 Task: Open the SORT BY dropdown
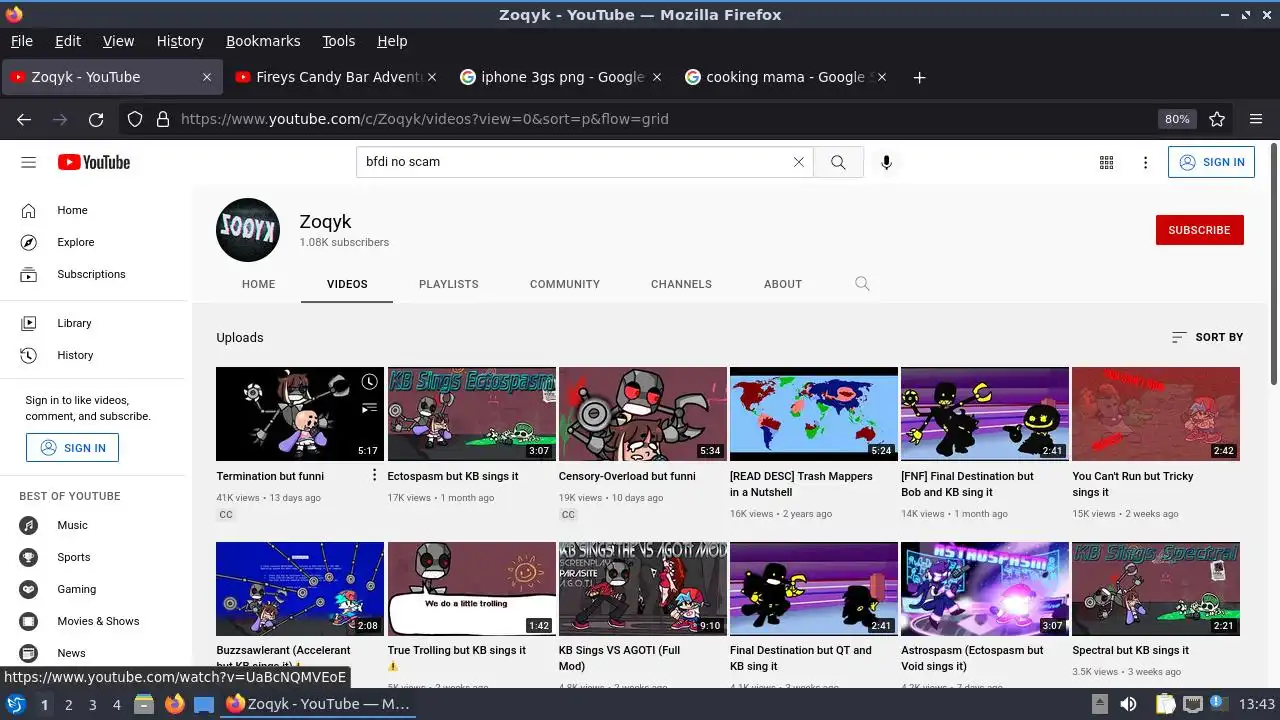pos(1207,337)
